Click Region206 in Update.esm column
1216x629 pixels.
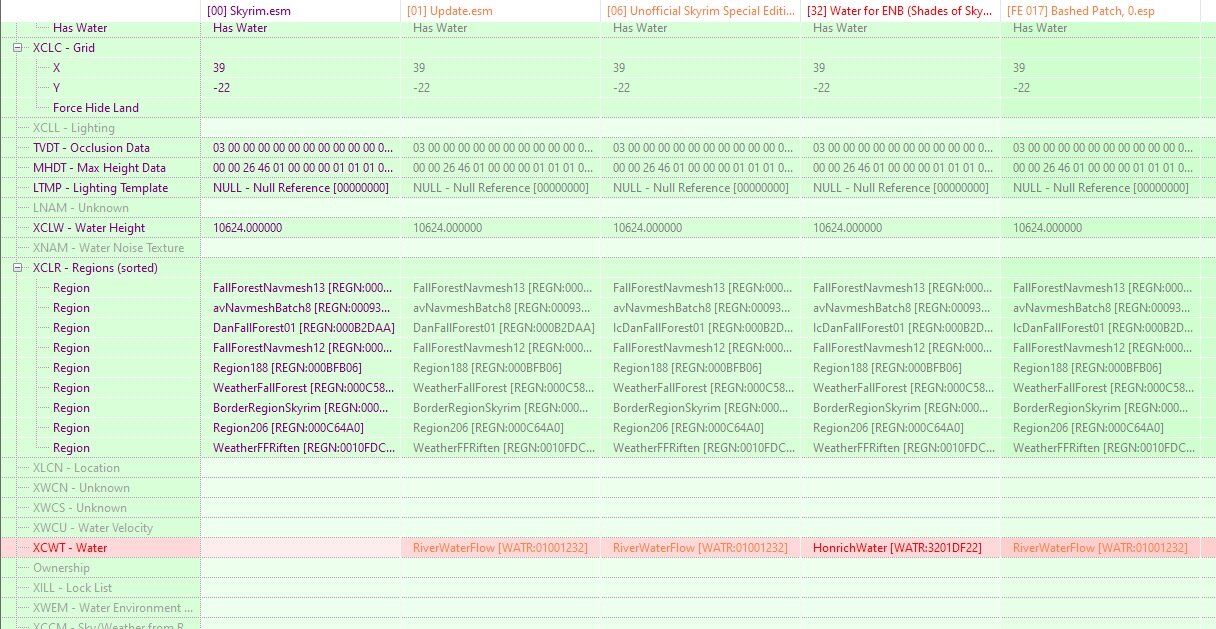coord(488,428)
